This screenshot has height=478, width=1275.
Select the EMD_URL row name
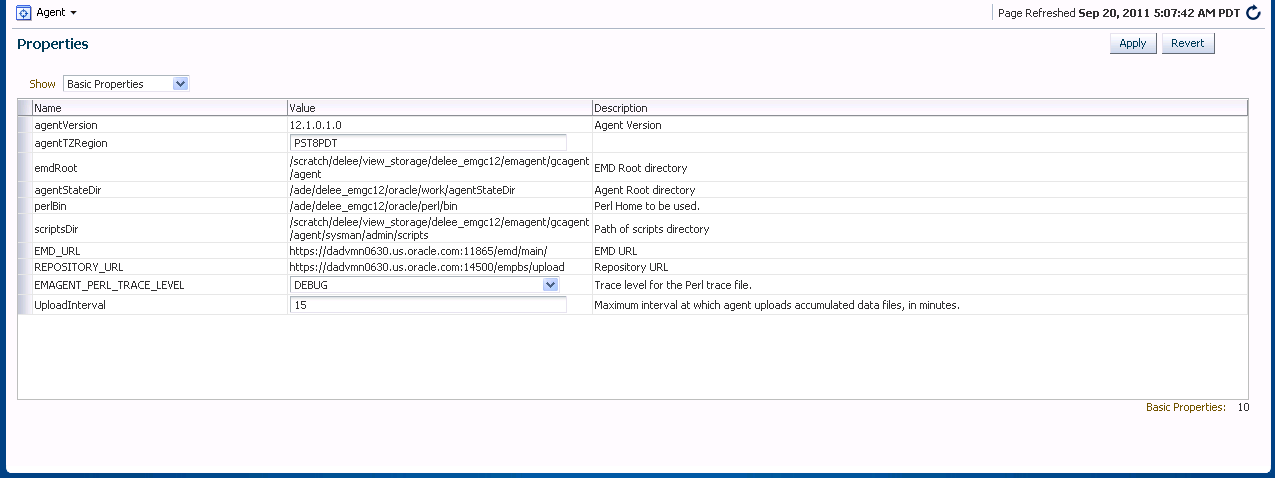[58, 251]
